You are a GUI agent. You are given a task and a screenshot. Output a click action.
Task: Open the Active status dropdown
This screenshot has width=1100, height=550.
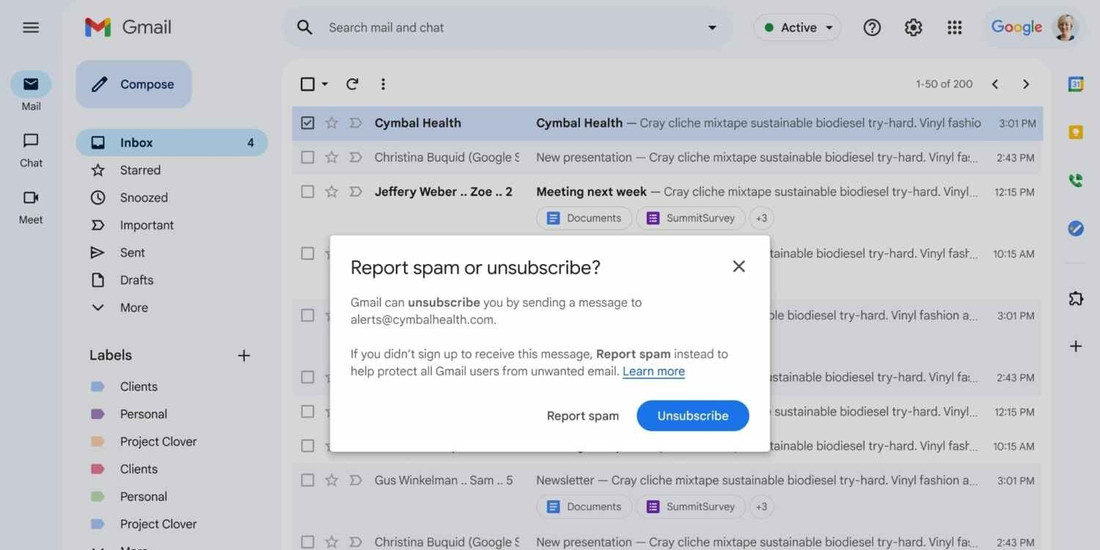(798, 27)
